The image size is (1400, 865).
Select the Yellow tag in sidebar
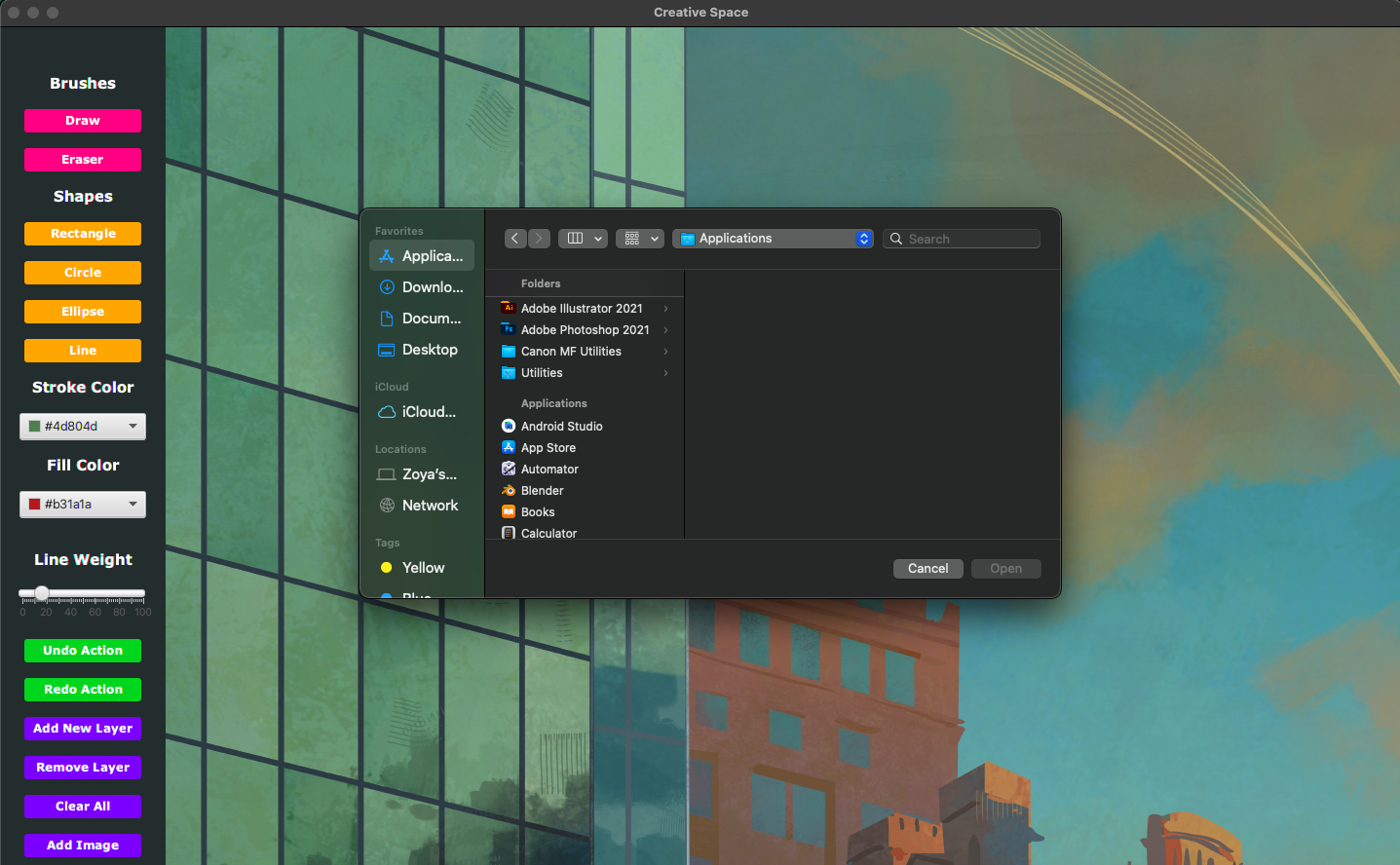pyautogui.click(x=422, y=568)
